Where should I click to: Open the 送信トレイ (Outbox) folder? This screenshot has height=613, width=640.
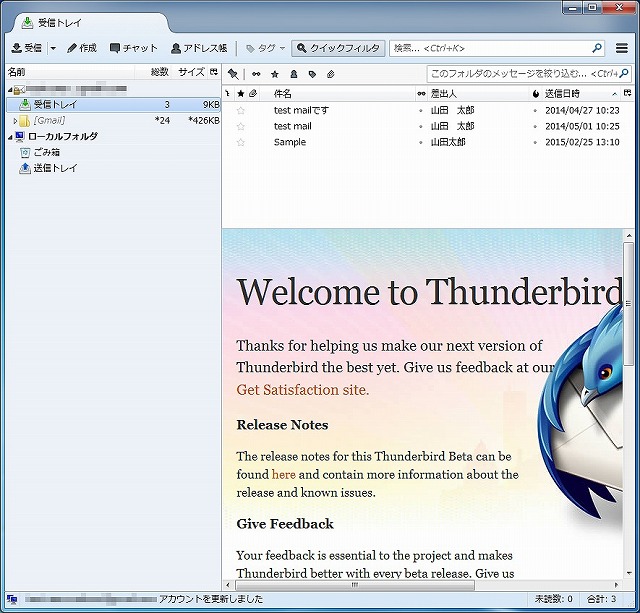(x=55, y=168)
